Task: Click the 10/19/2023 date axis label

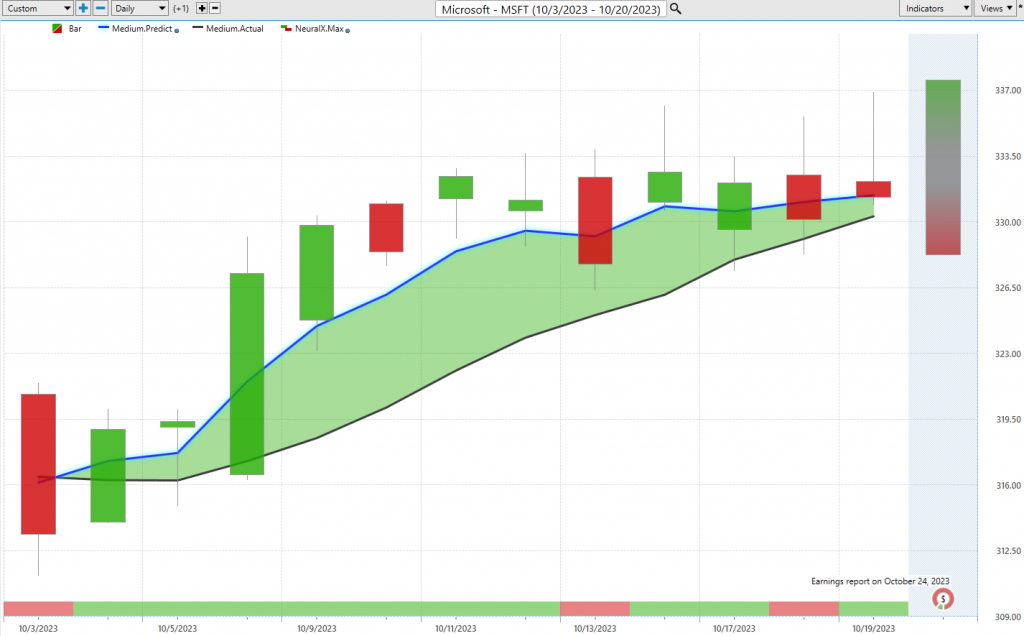Action: [x=873, y=628]
